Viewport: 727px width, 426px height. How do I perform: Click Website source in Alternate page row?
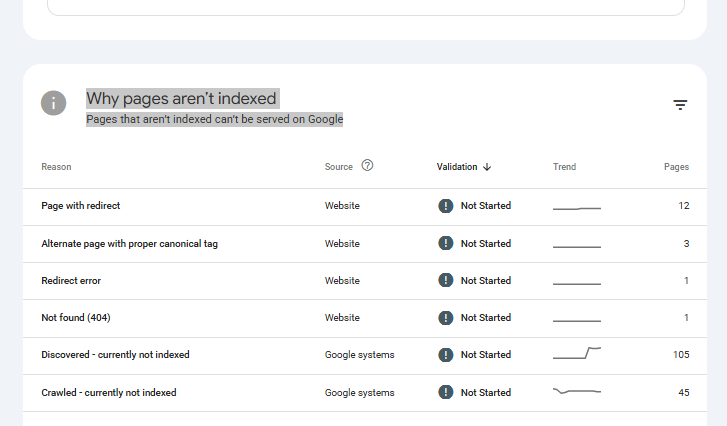342,244
